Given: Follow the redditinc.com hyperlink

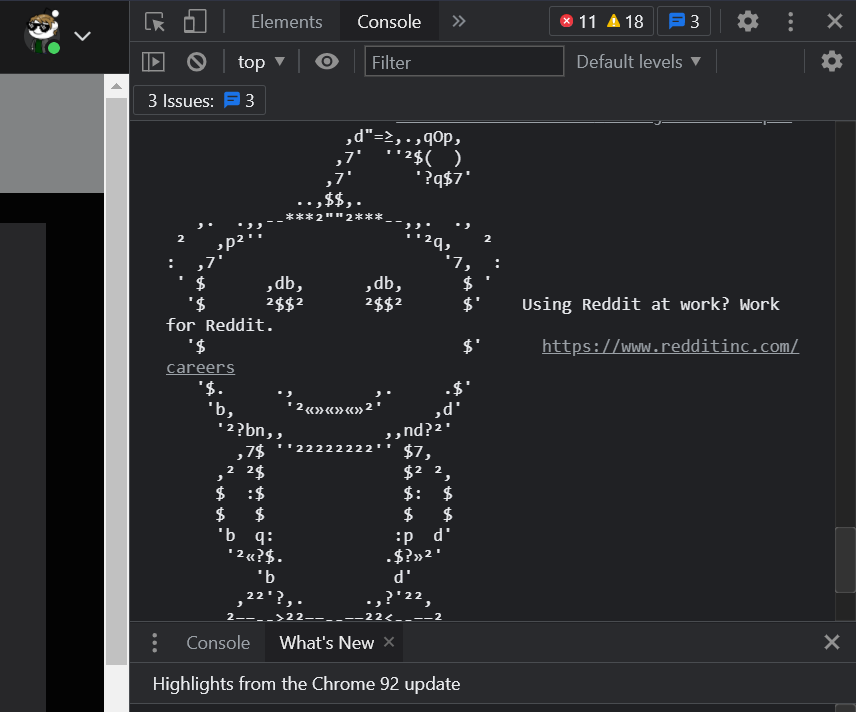Looking at the screenshot, I should [x=669, y=346].
